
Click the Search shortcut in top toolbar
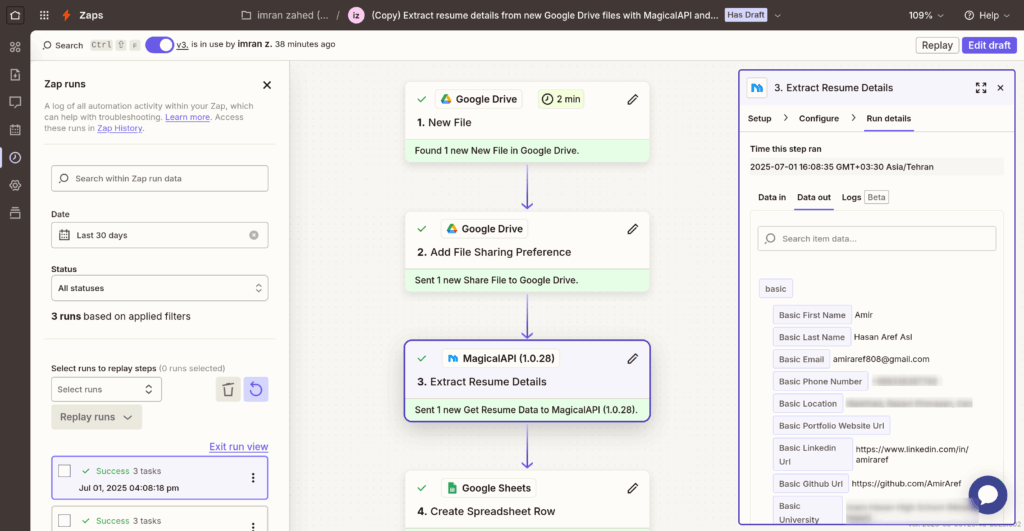point(63,45)
